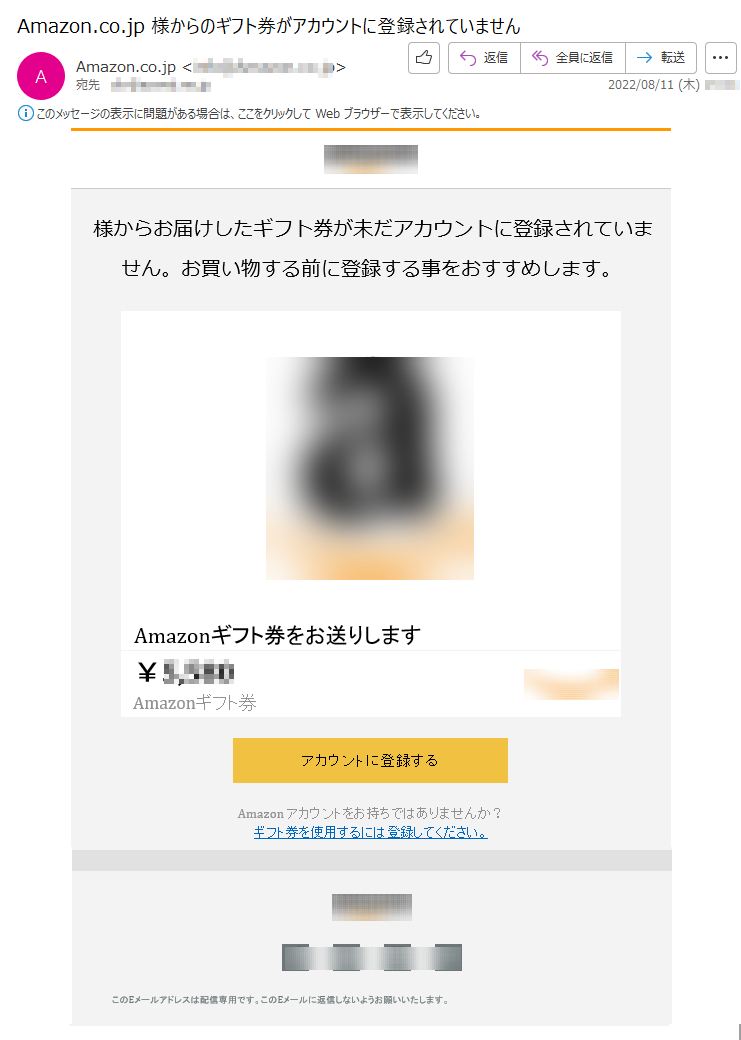Viewport: 741px width, 1040px height.
Task: Open the three-dot more actions menu
Action: (720, 58)
